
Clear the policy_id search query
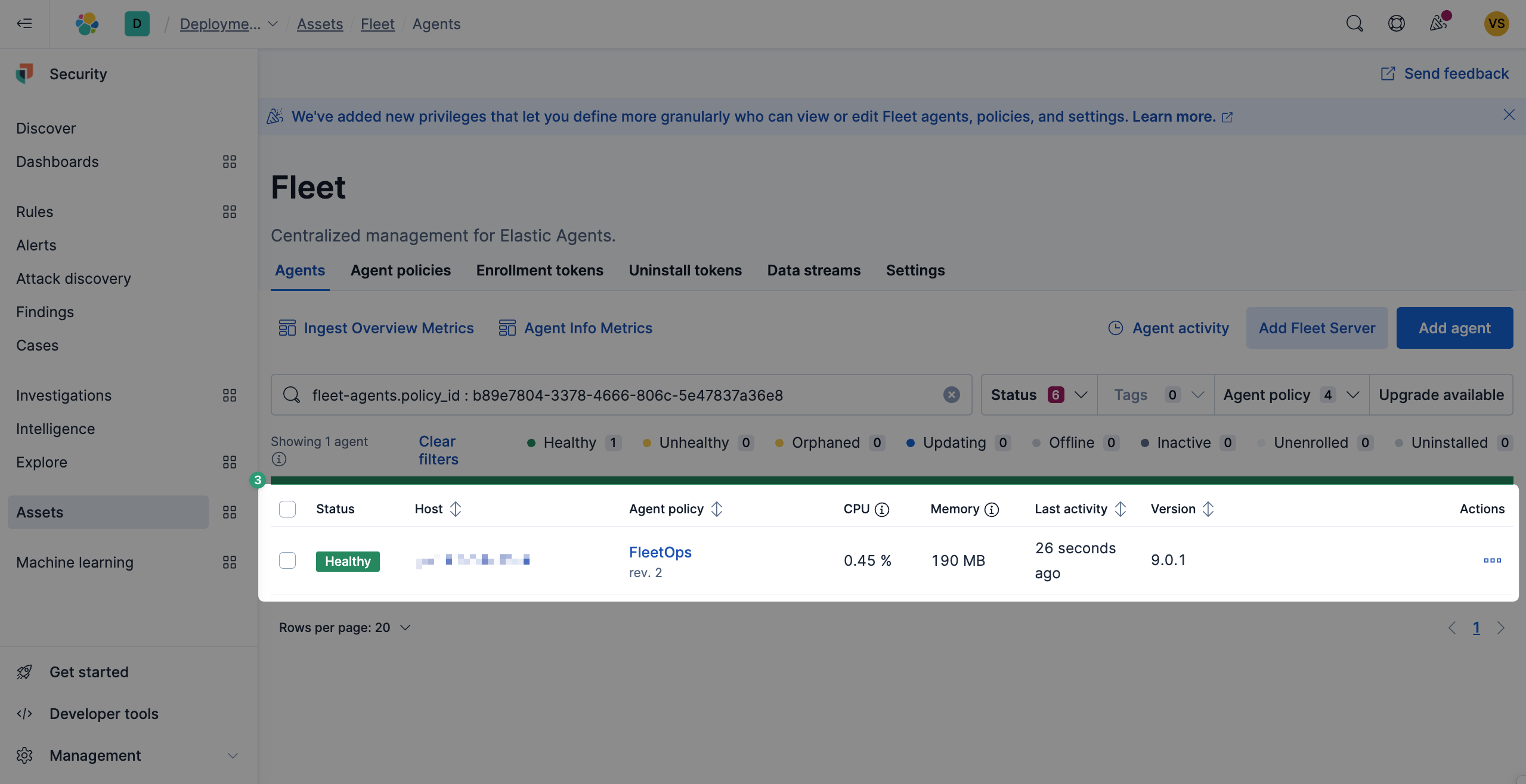[952, 395]
